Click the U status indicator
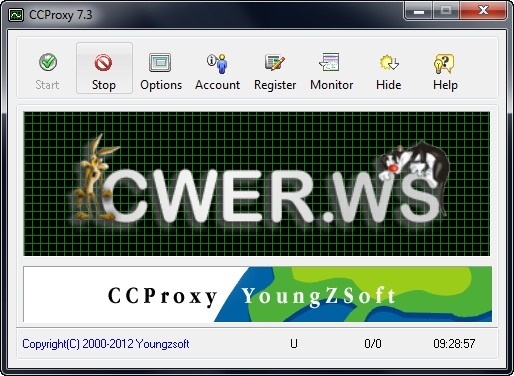The image size is (514, 376). [294, 344]
